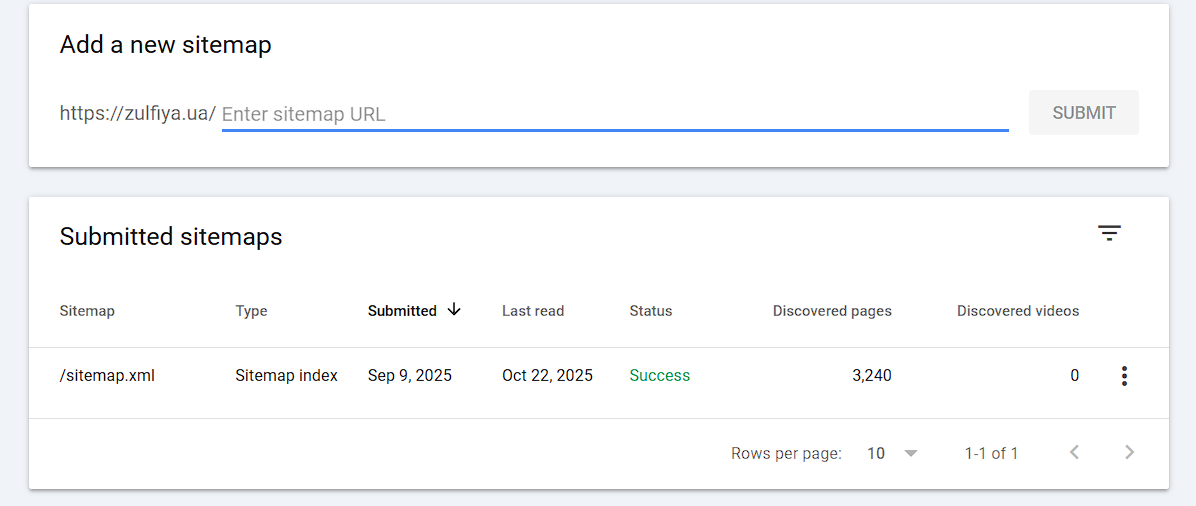Expand the rows per page dropdown

point(910,454)
